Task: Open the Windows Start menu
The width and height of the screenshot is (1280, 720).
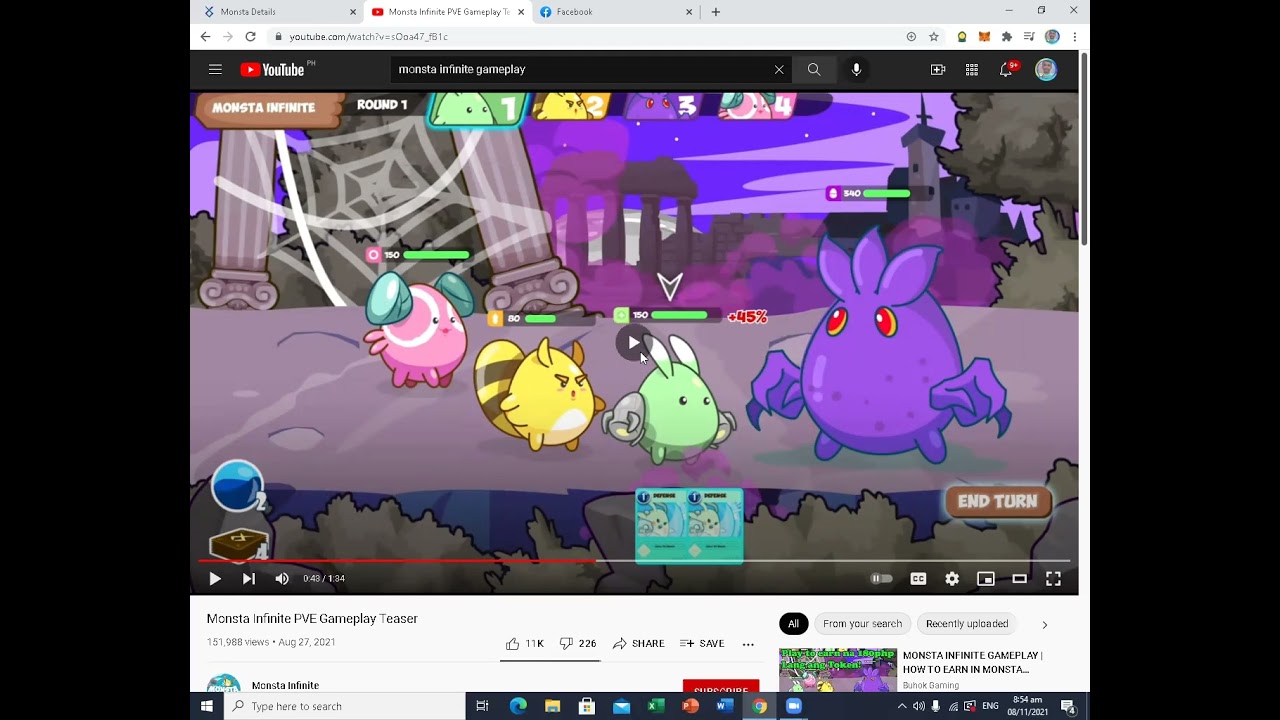Action: [207, 706]
